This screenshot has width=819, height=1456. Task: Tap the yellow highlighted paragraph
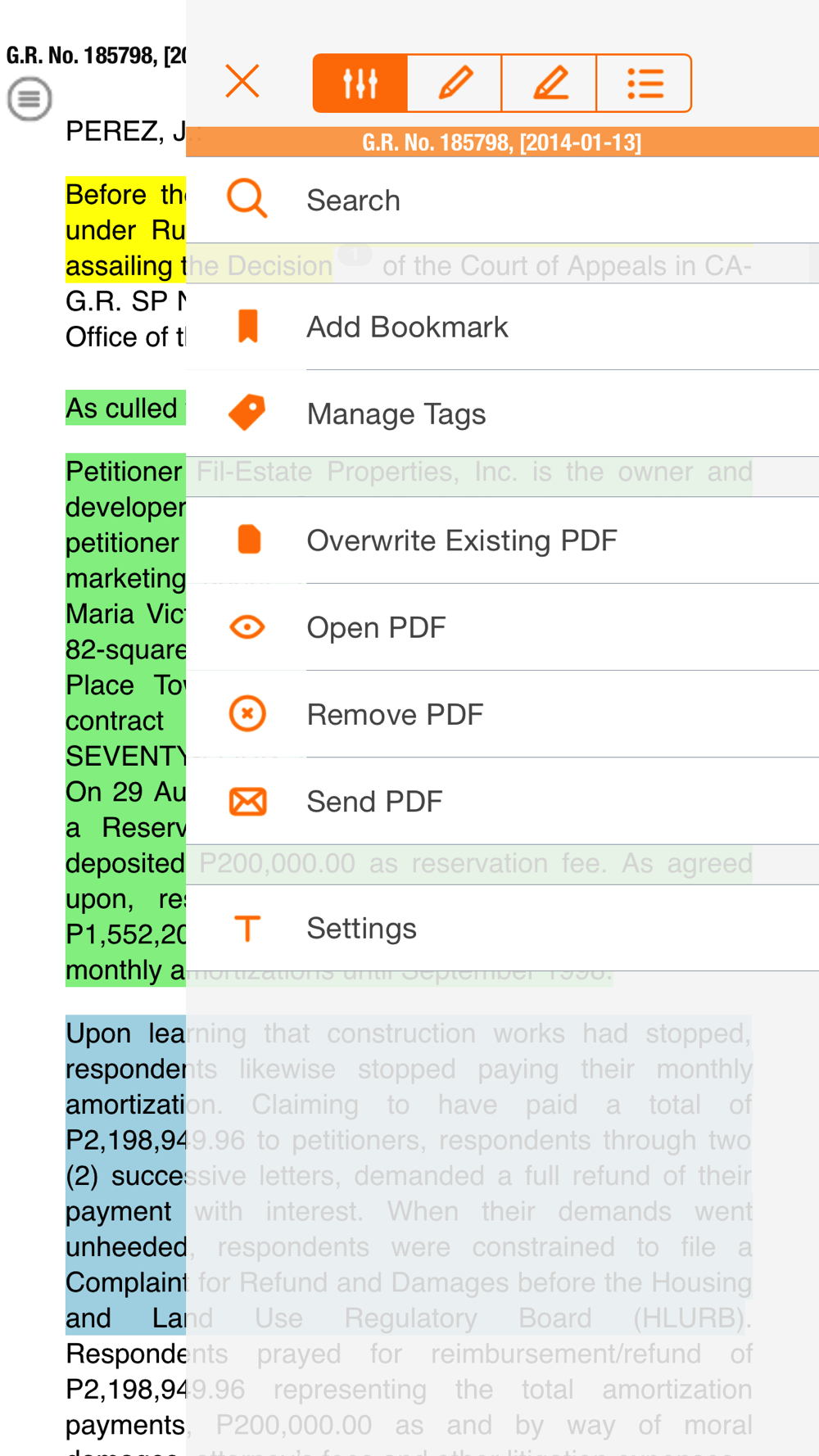(125, 230)
